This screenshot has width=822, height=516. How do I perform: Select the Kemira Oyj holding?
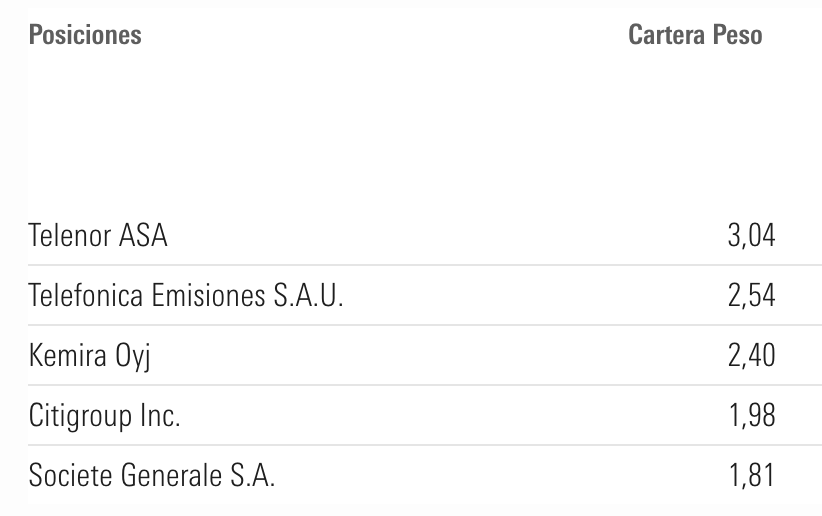(89, 356)
